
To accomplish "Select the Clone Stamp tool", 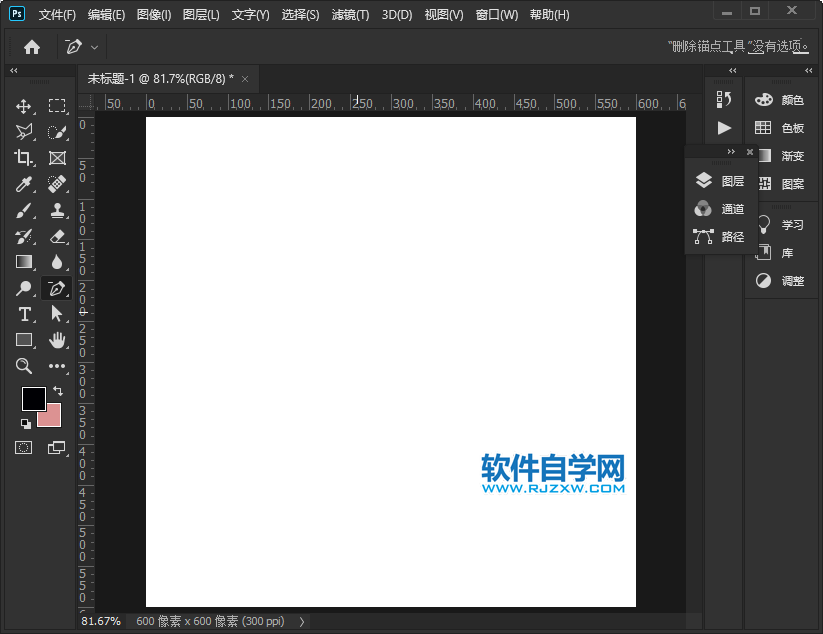I will tap(57, 210).
